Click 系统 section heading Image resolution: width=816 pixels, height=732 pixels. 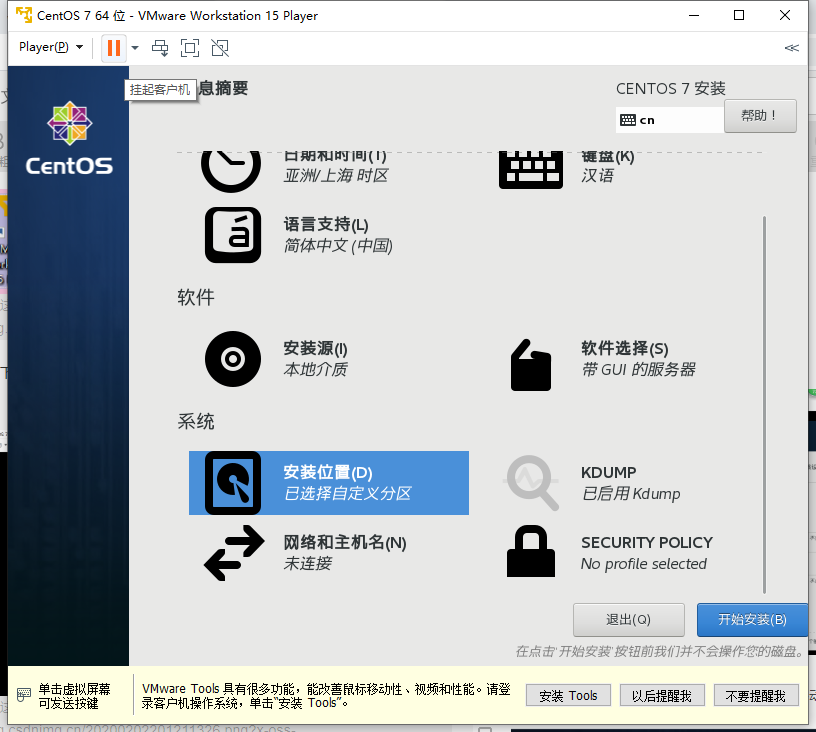[x=196, y=421]
